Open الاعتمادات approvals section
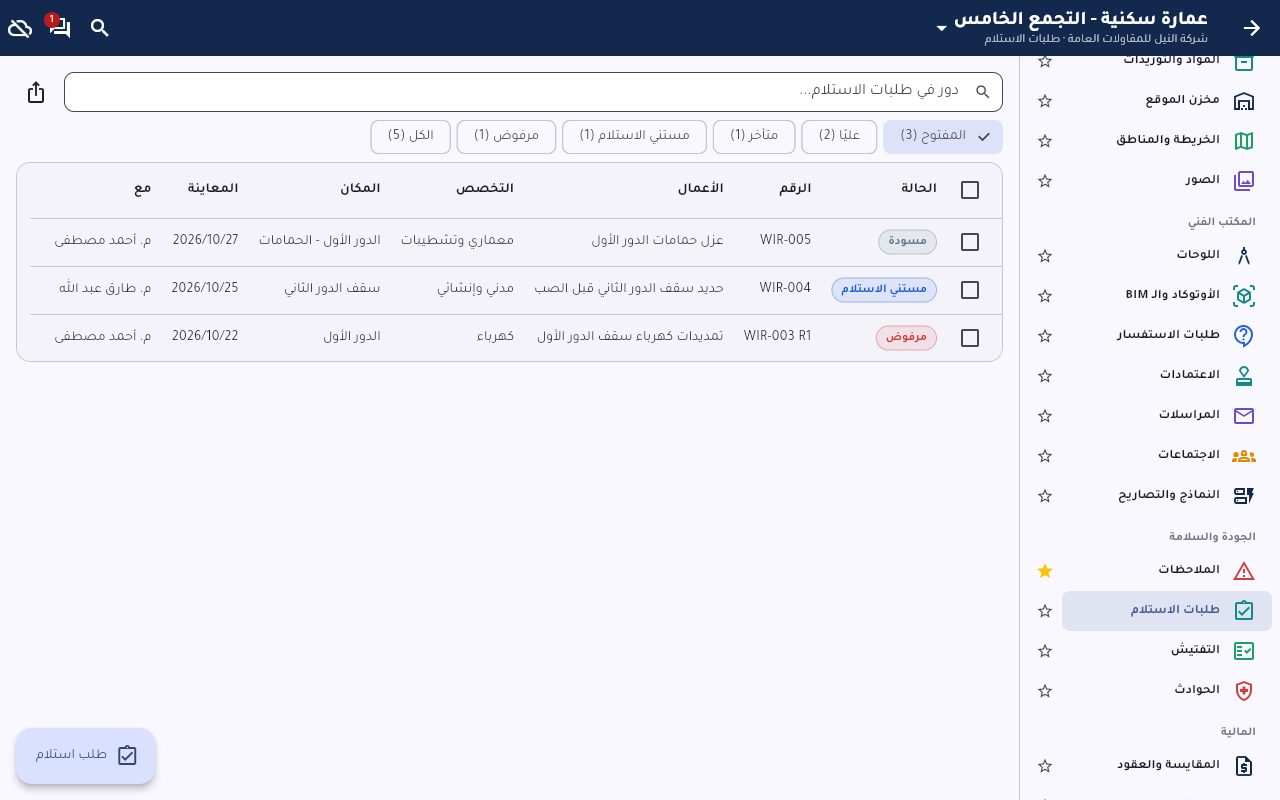 coord(1167,376)
